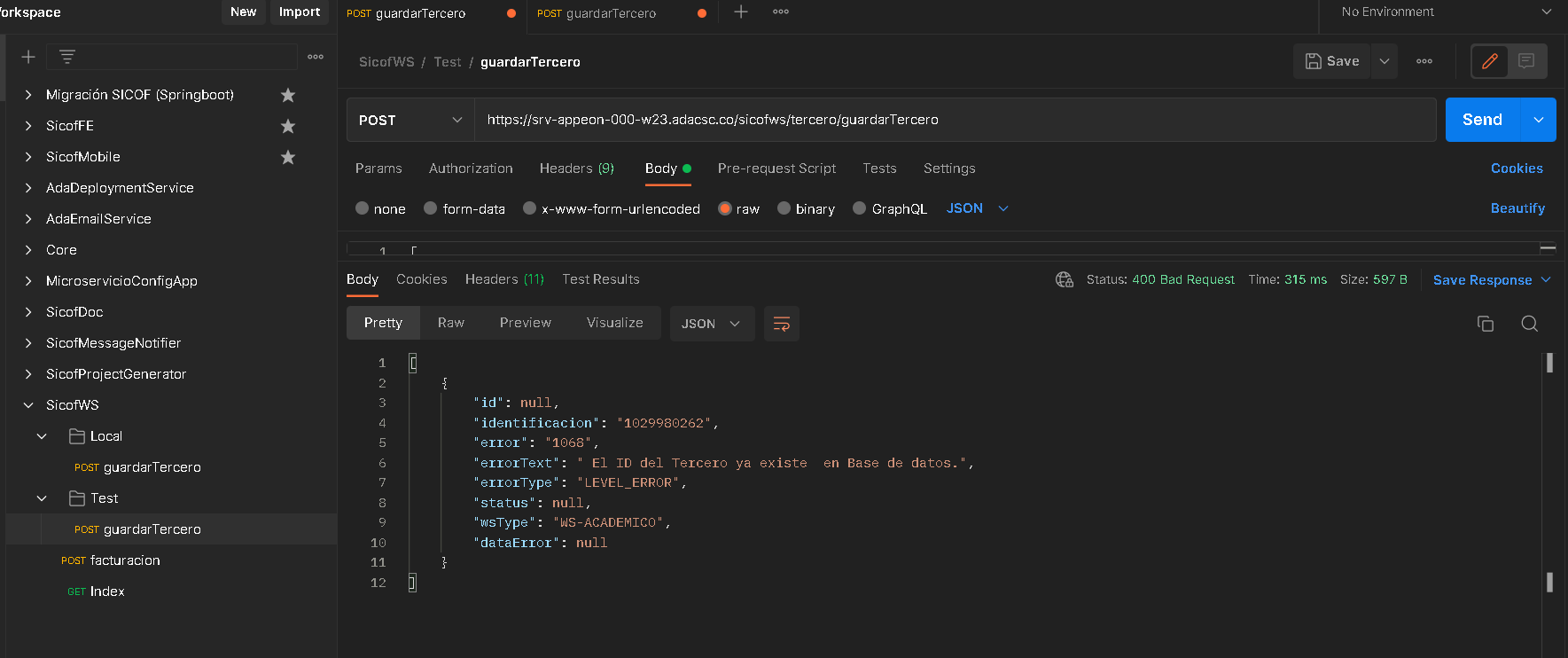The height and width of the screenshot is (658, 1568).
Task: Select the form-data radio button
Action: coord(431,208)
